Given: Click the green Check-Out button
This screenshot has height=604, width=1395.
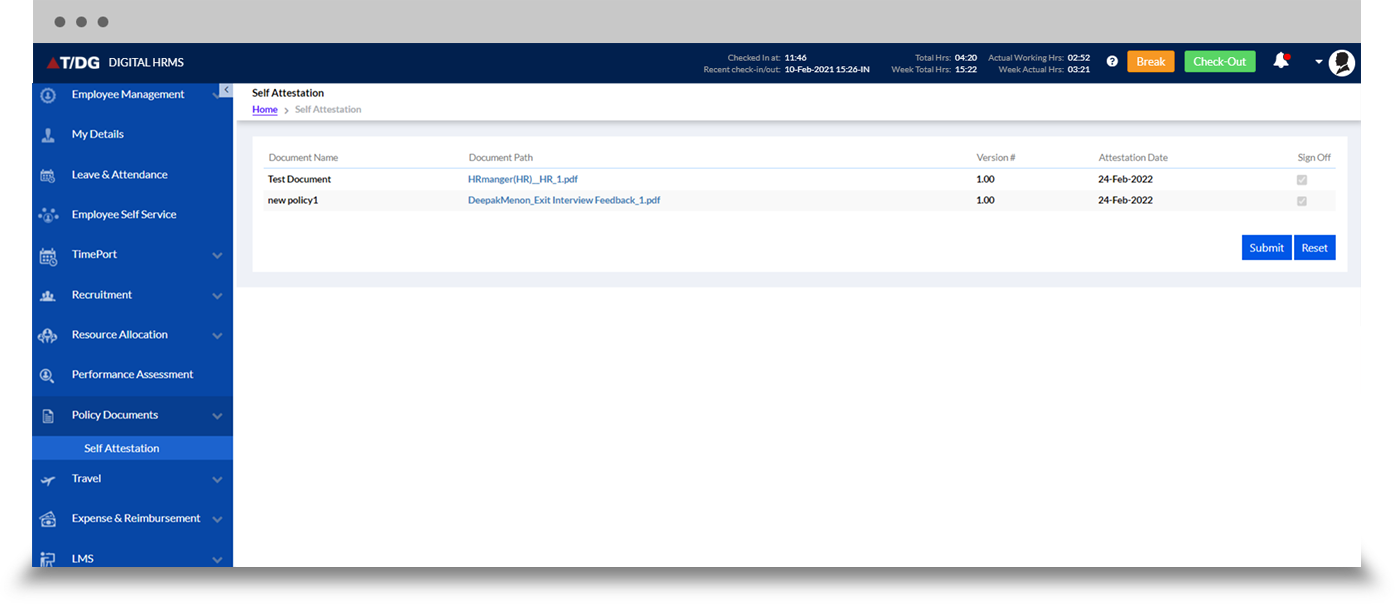Looking at the screenshot, I should coord(1219,61).
